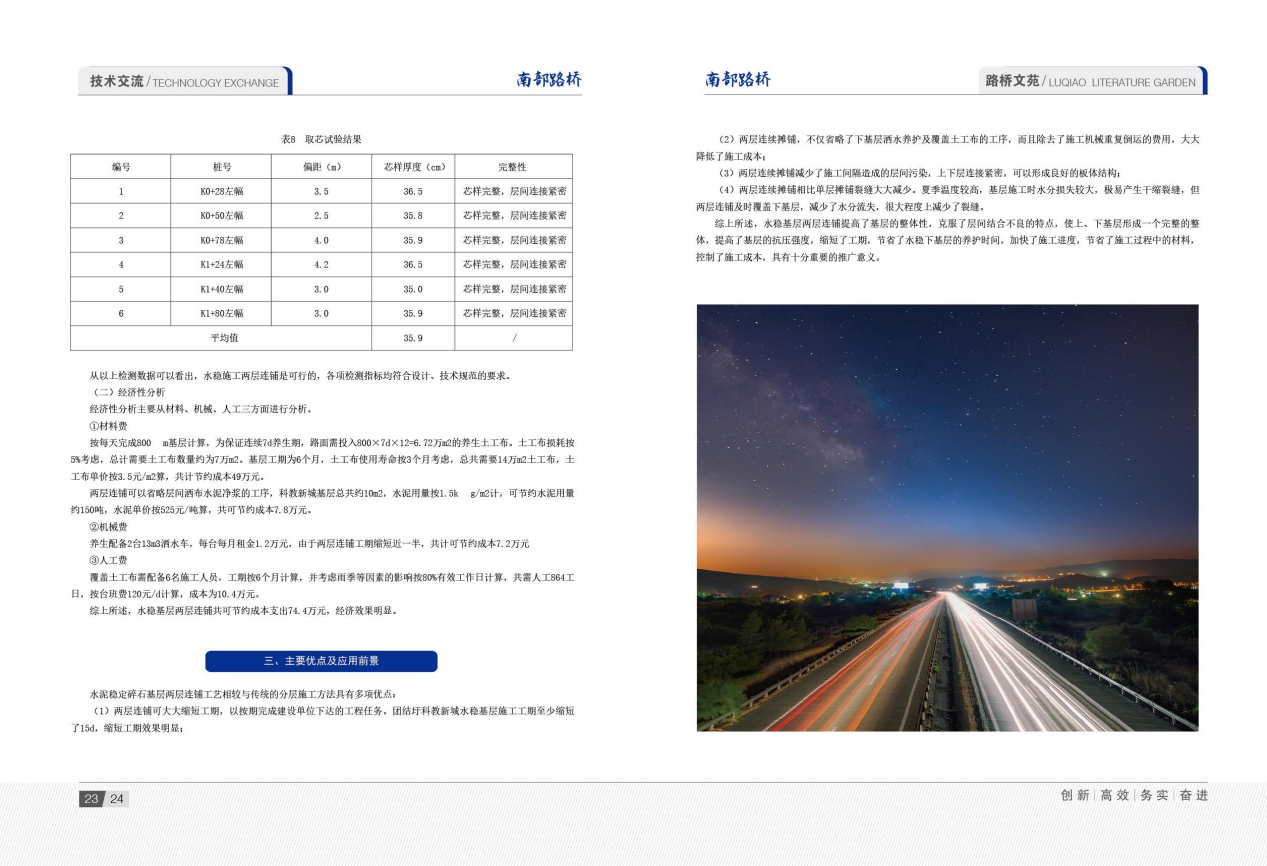Click the 35.9 value in the 平均值 row

(413, 338)
